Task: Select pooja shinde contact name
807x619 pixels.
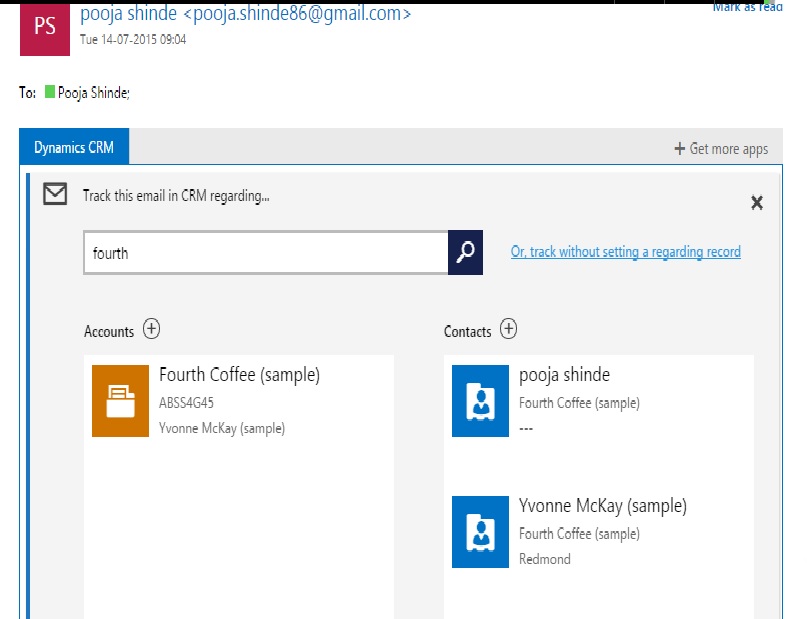Action: coord(564,375)
